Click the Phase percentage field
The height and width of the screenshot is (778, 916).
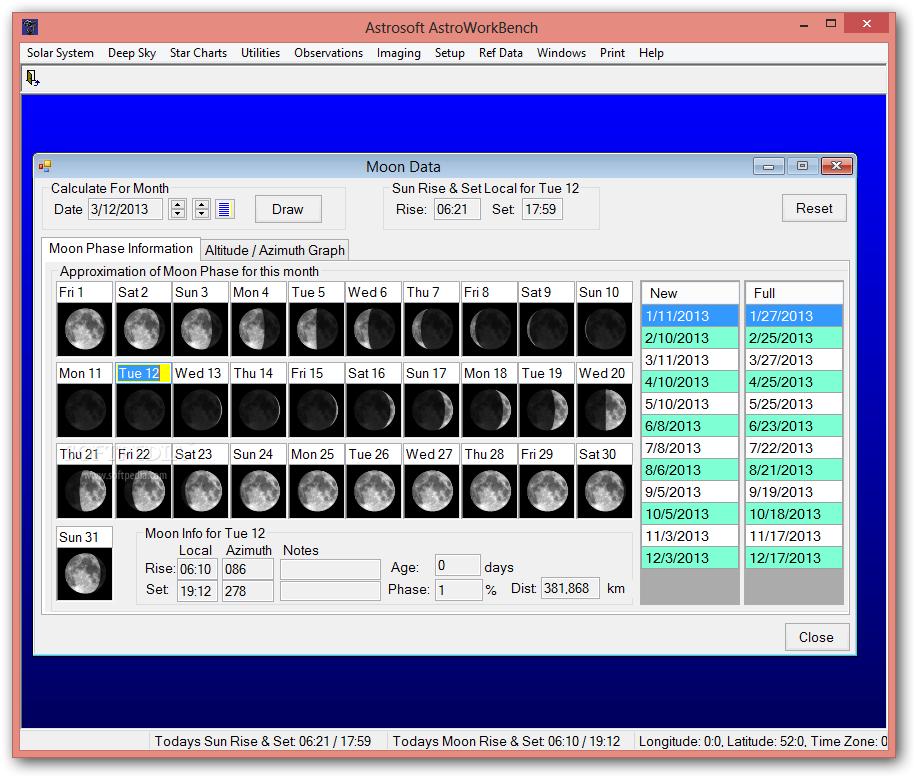[459, 590]
